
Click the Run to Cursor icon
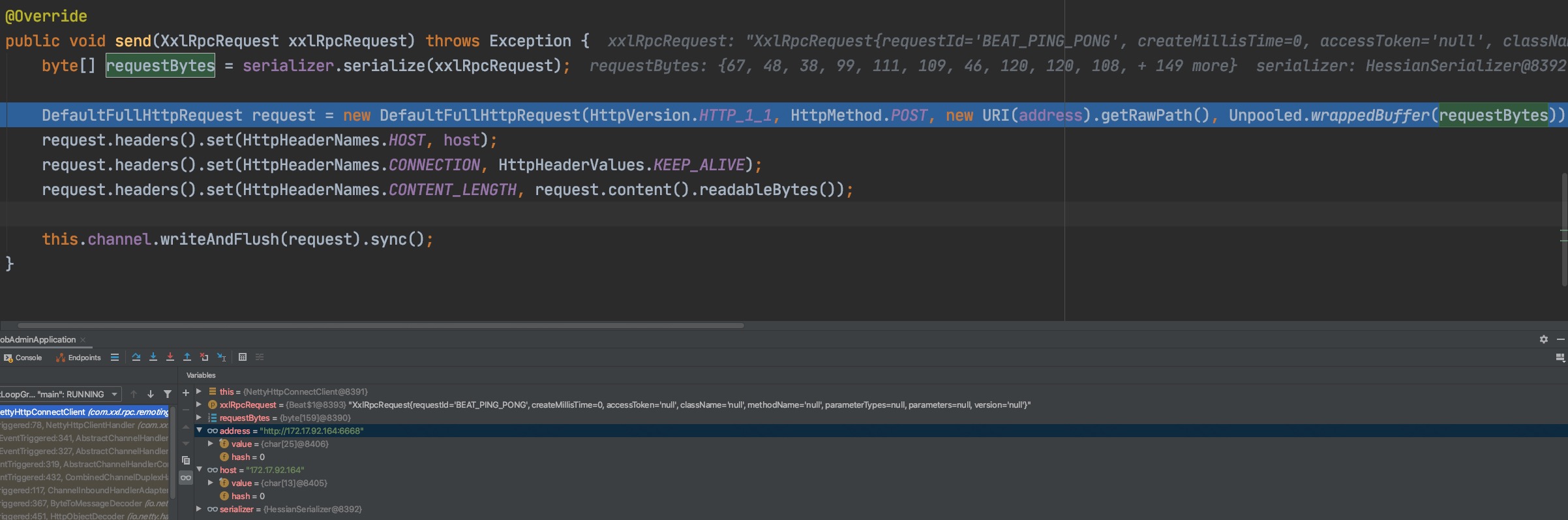[222, 357]
